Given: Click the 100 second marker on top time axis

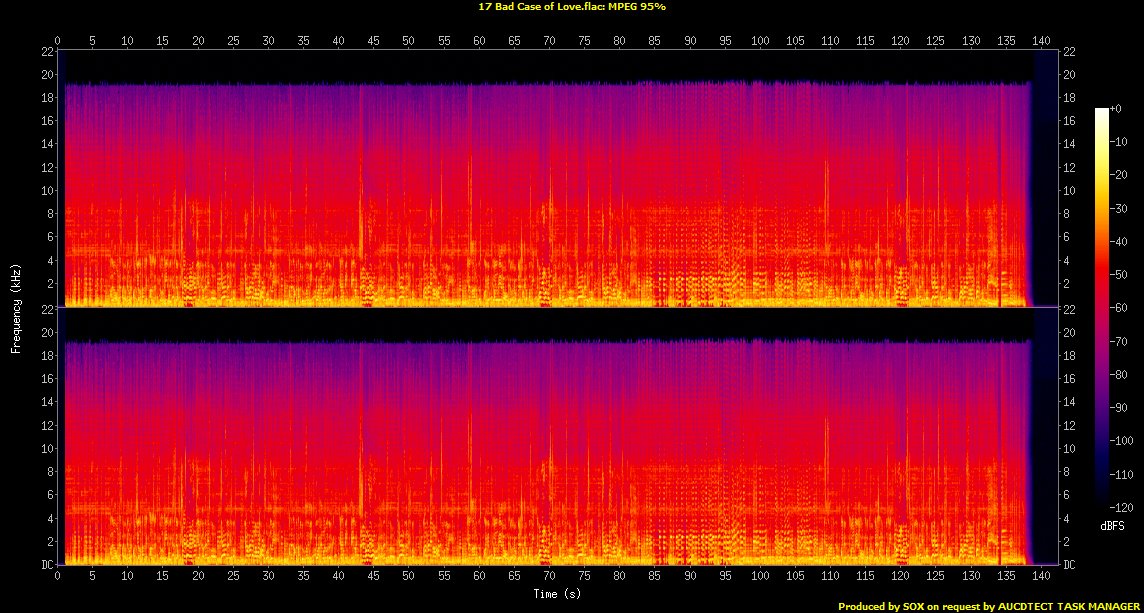Looking at the screenshot, I should click(x=760, y=41).
